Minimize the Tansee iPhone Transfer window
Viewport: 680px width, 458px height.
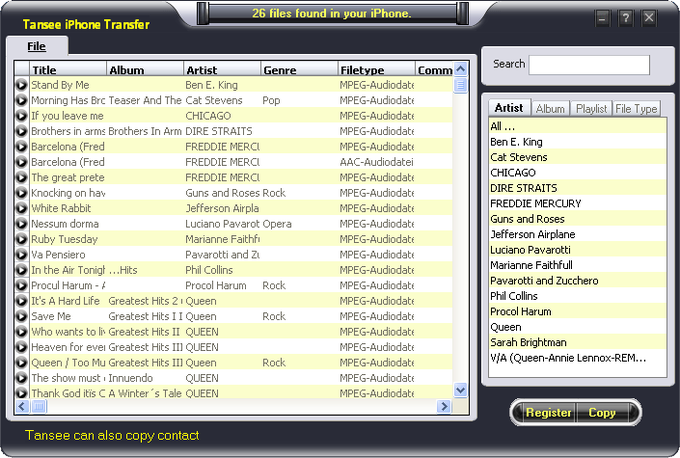coord(602,18)
